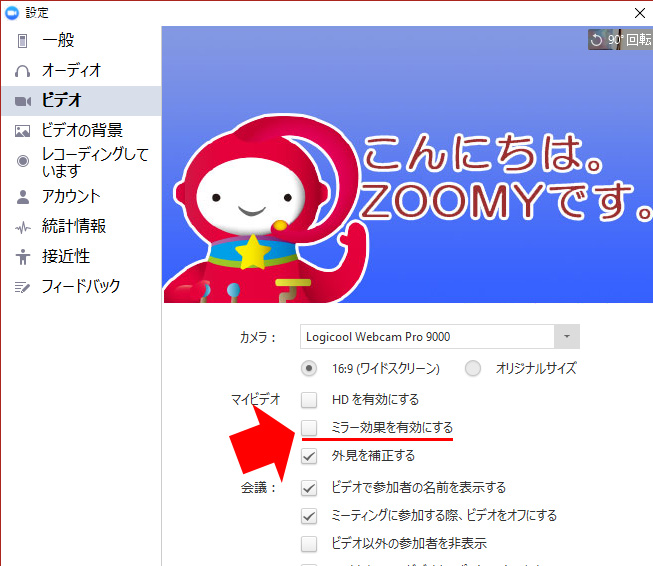
Task: Click the Account person icon
Action: coord(22,196)
